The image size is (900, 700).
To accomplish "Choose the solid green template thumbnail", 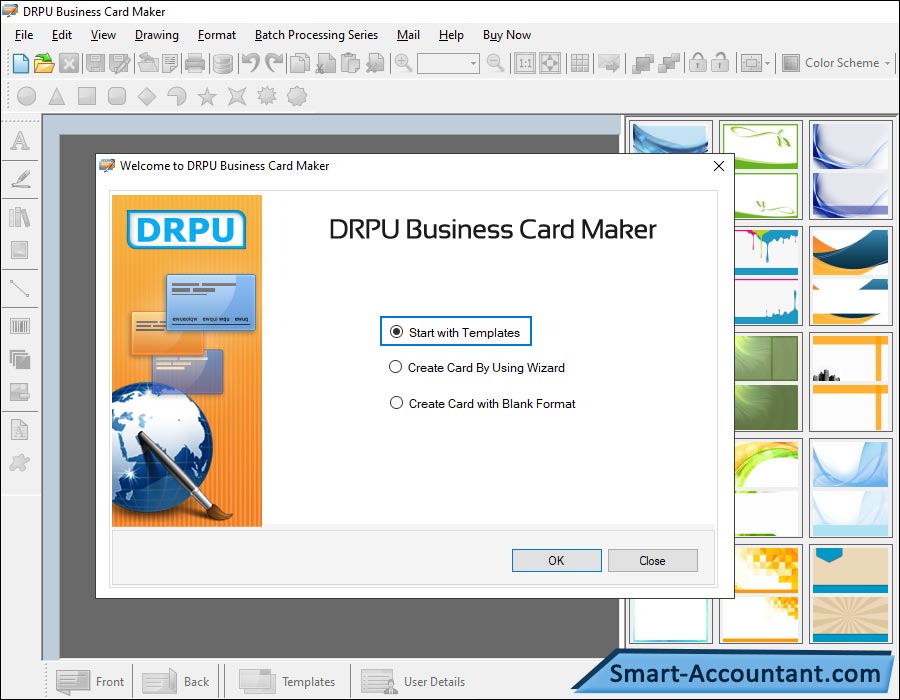I will (x=767, y=382).
